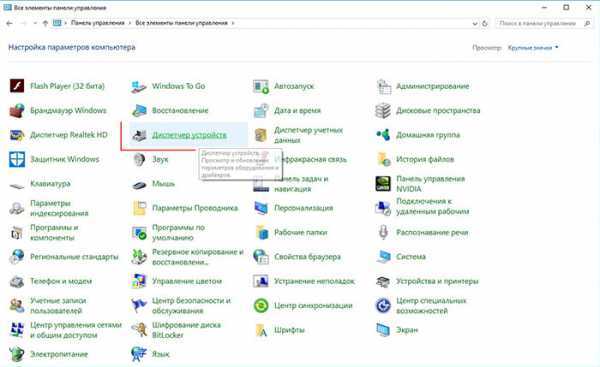The image size is (600, 367).
Task: Open Телефон и модем icon
Action: point(17,281)
